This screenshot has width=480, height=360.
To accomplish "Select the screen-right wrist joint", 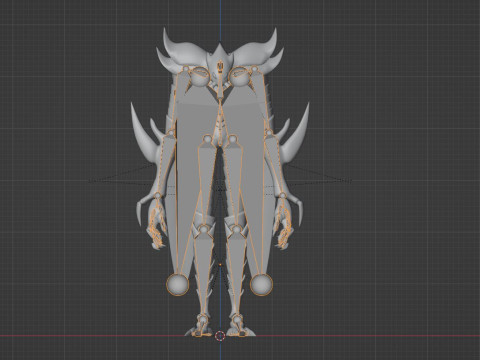I will point(282,196).
